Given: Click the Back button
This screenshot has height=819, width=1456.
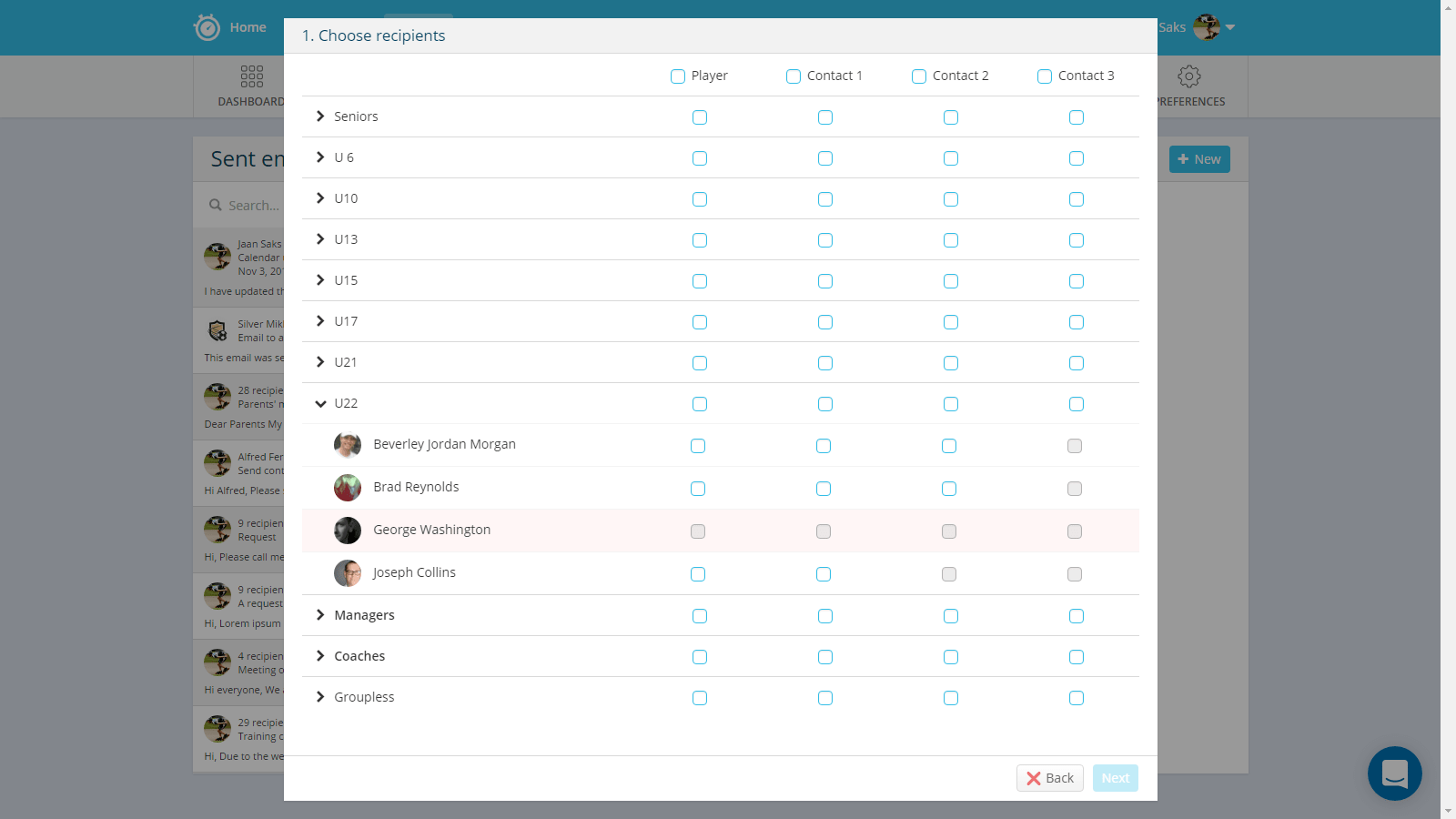Looking at the screenshot, I should pyautogui.click(x=1049, y=778).
